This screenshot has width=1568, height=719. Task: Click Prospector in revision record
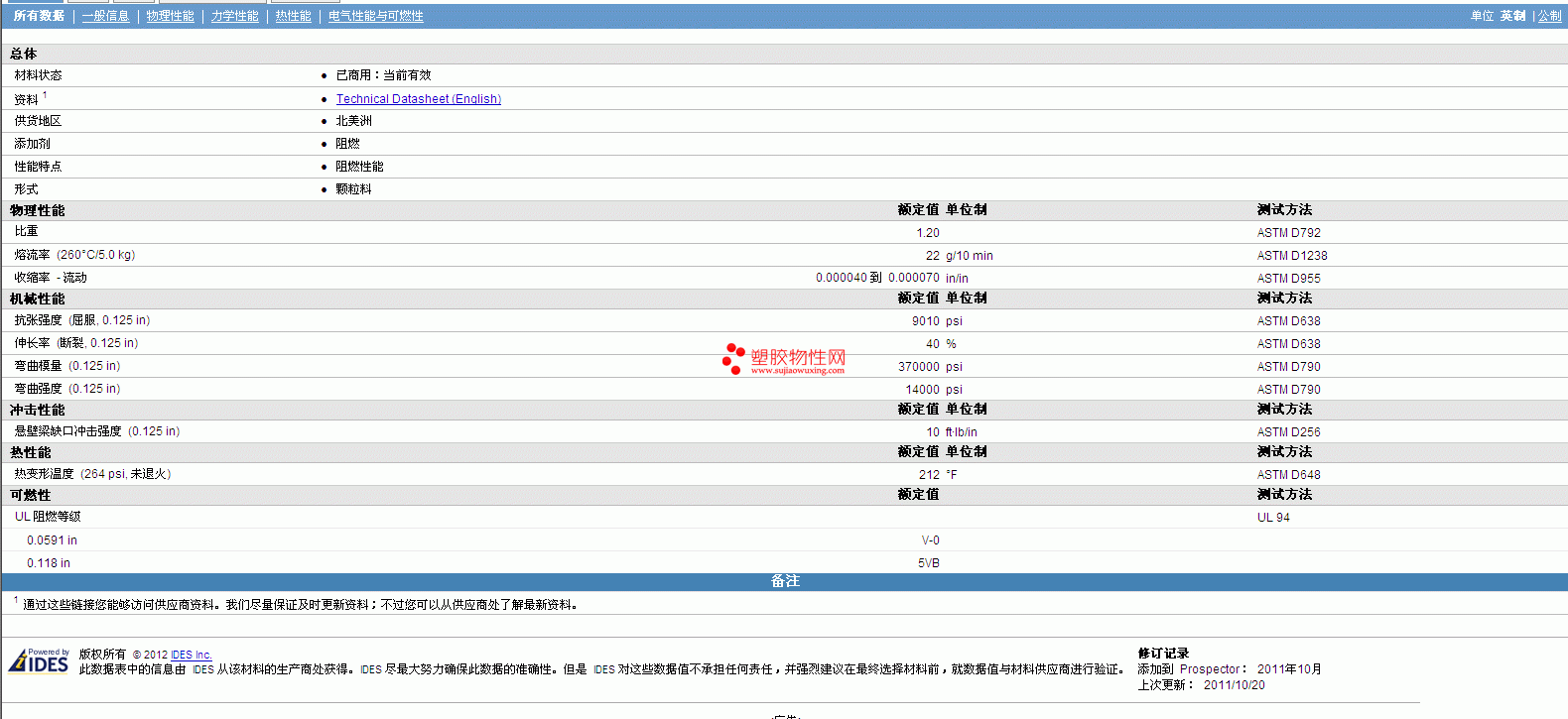(x=1210, y=669)
